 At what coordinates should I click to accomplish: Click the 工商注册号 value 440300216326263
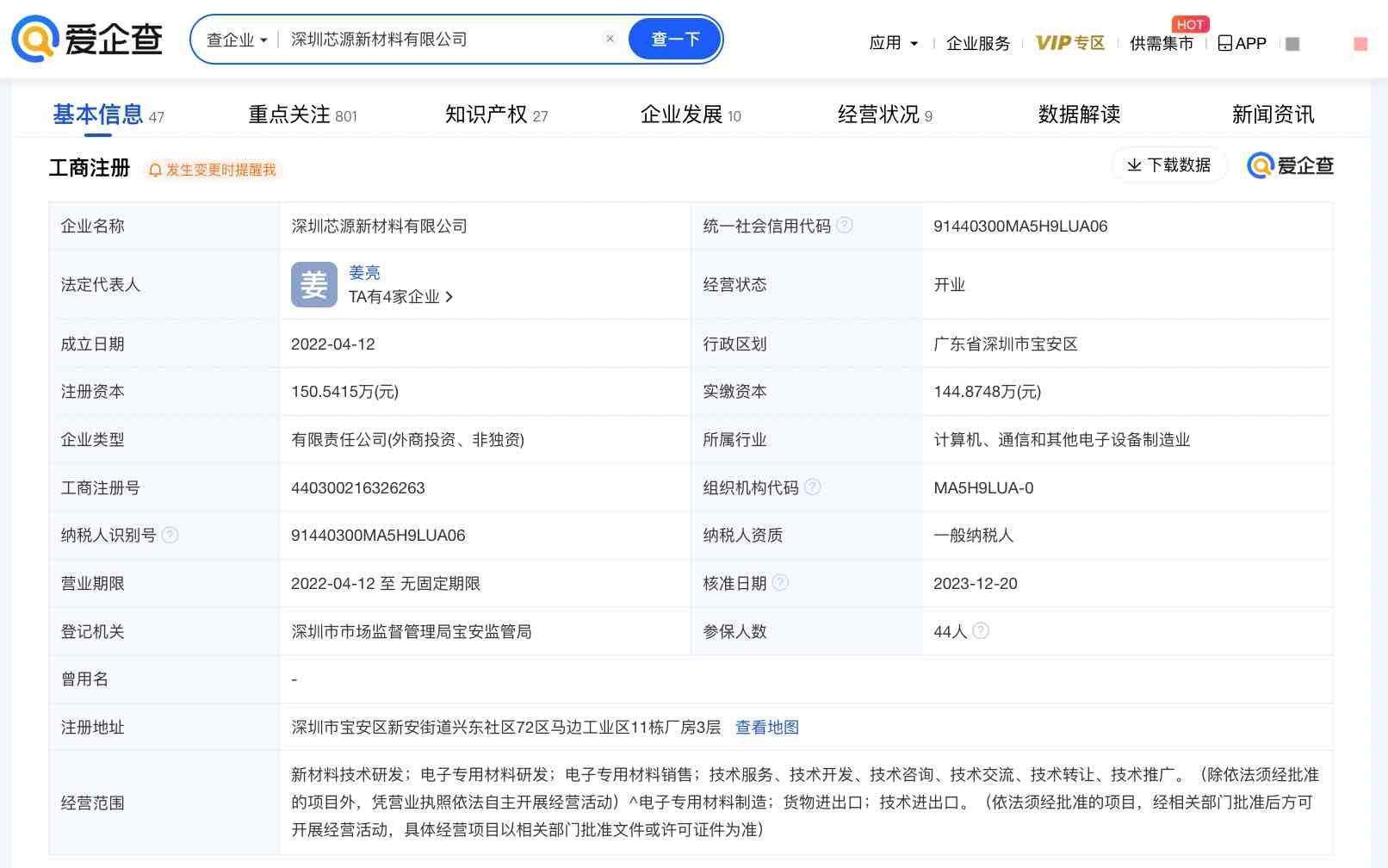[x=358, y=487]
